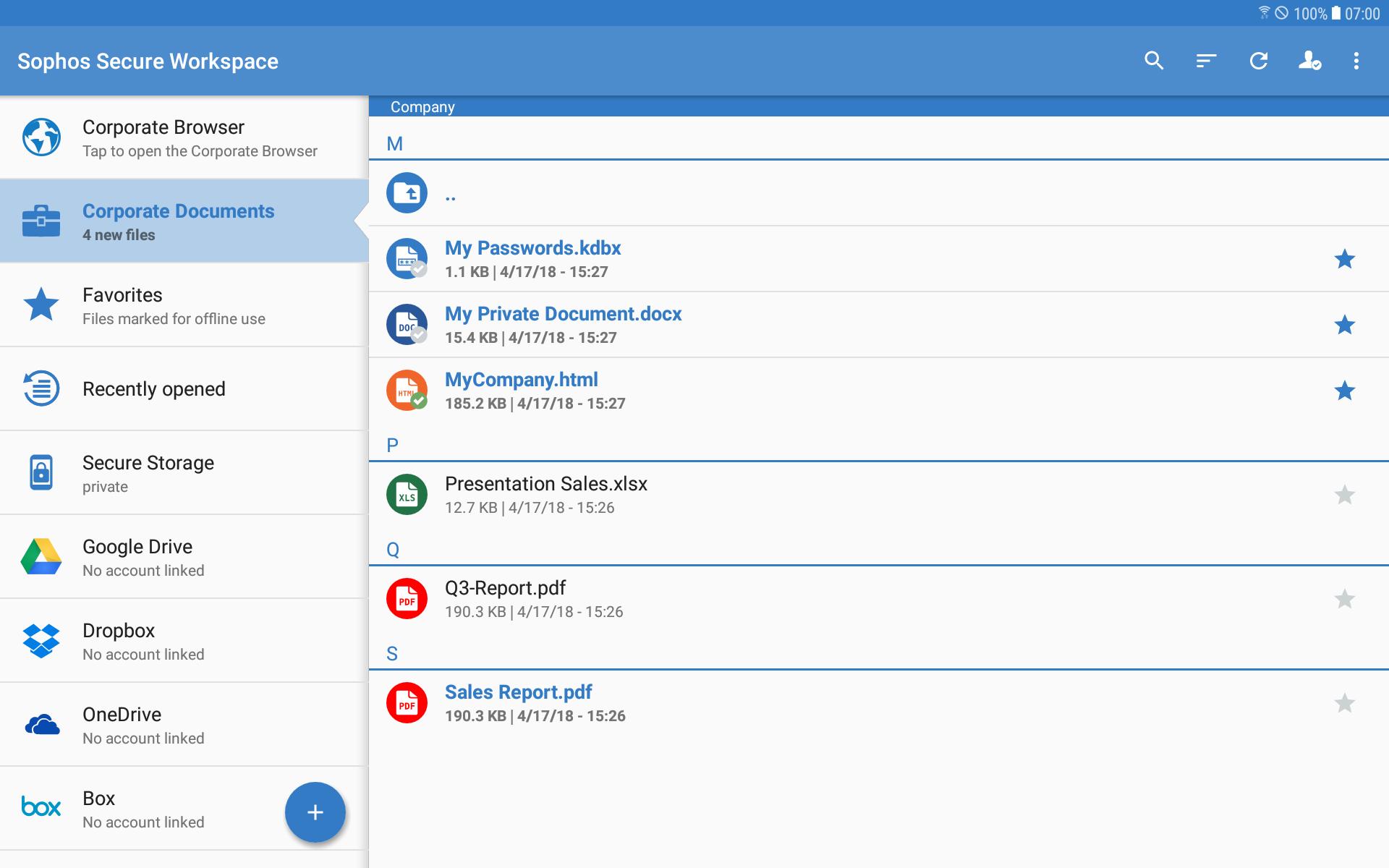Screen dimensions: 1389x868
Task: Open the user account status icon
Action: coord(1310,61)
